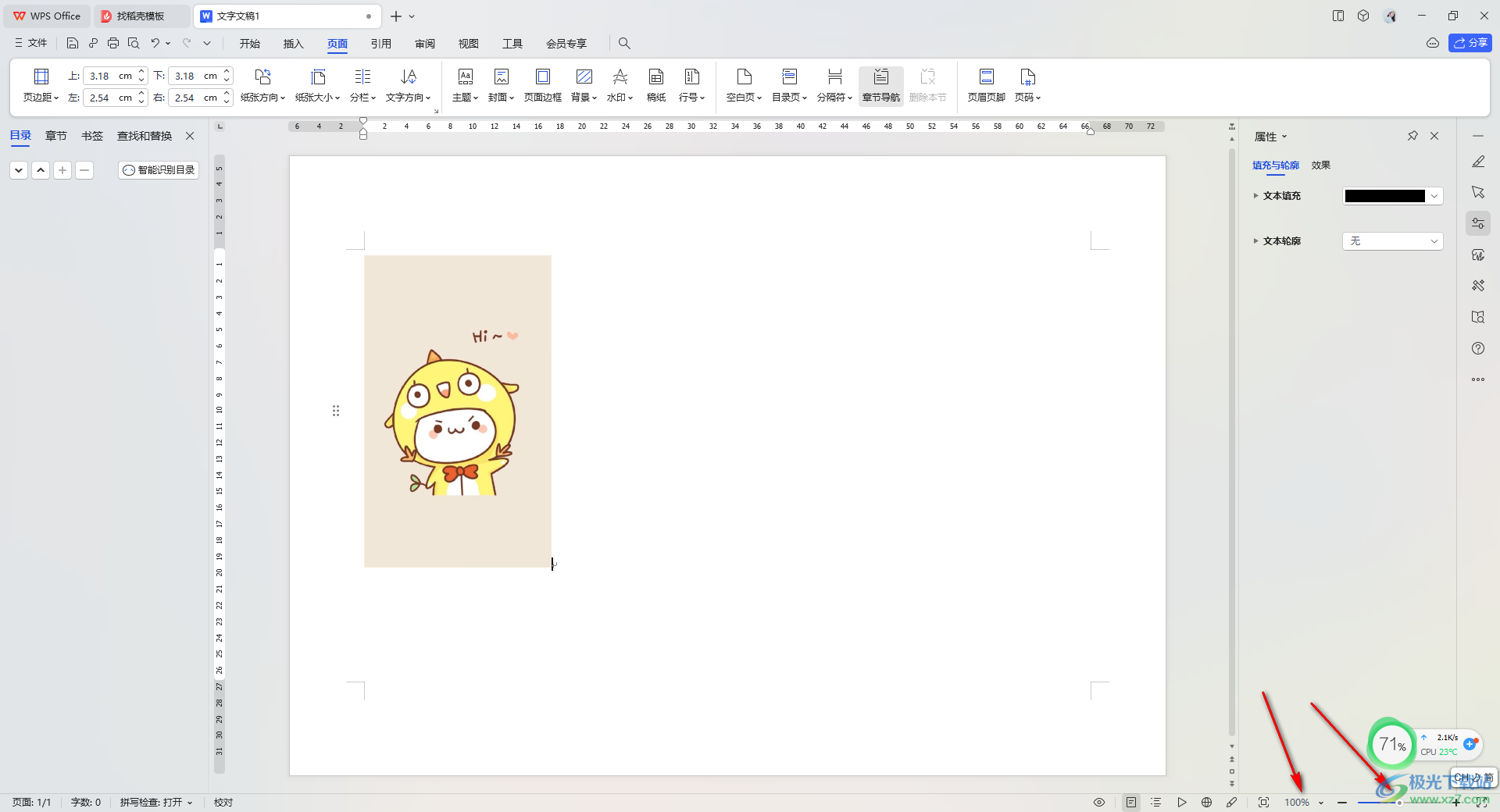The image size is (1500, 812).
Task: Click the 智能识别目录 button
Action: (159, 169)
